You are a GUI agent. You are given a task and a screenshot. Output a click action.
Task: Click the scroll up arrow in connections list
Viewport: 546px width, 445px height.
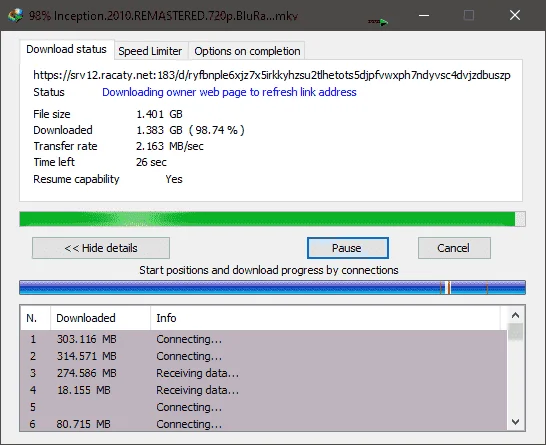coord(516,315)
